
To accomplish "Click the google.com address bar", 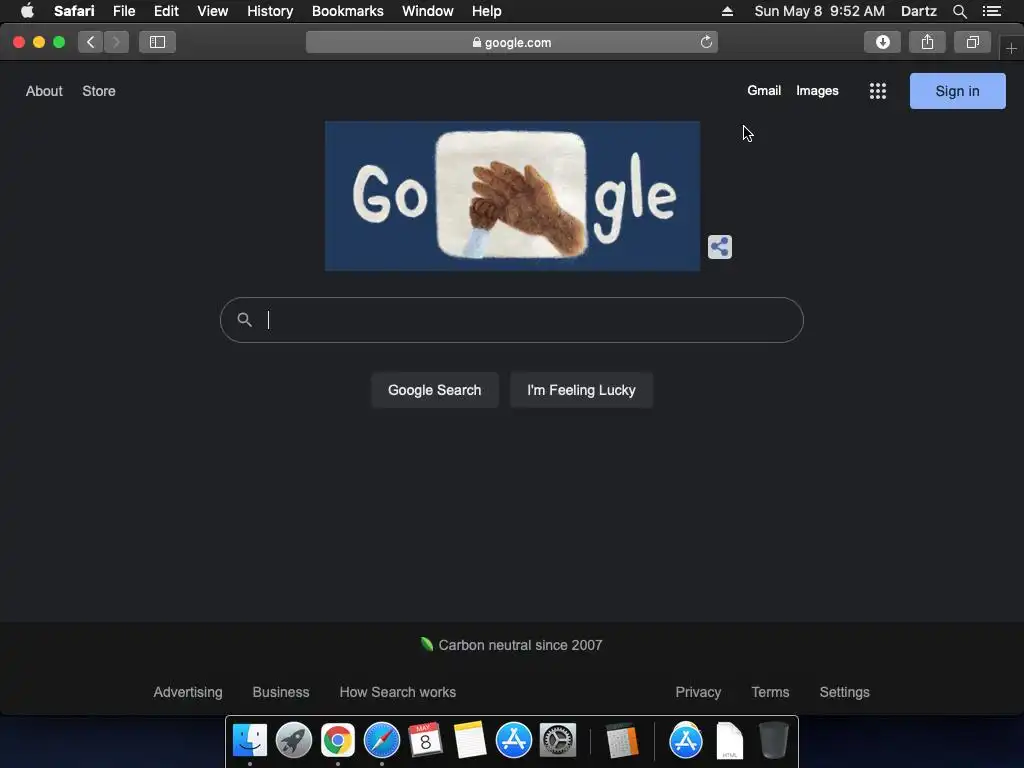I will (511, 42).
